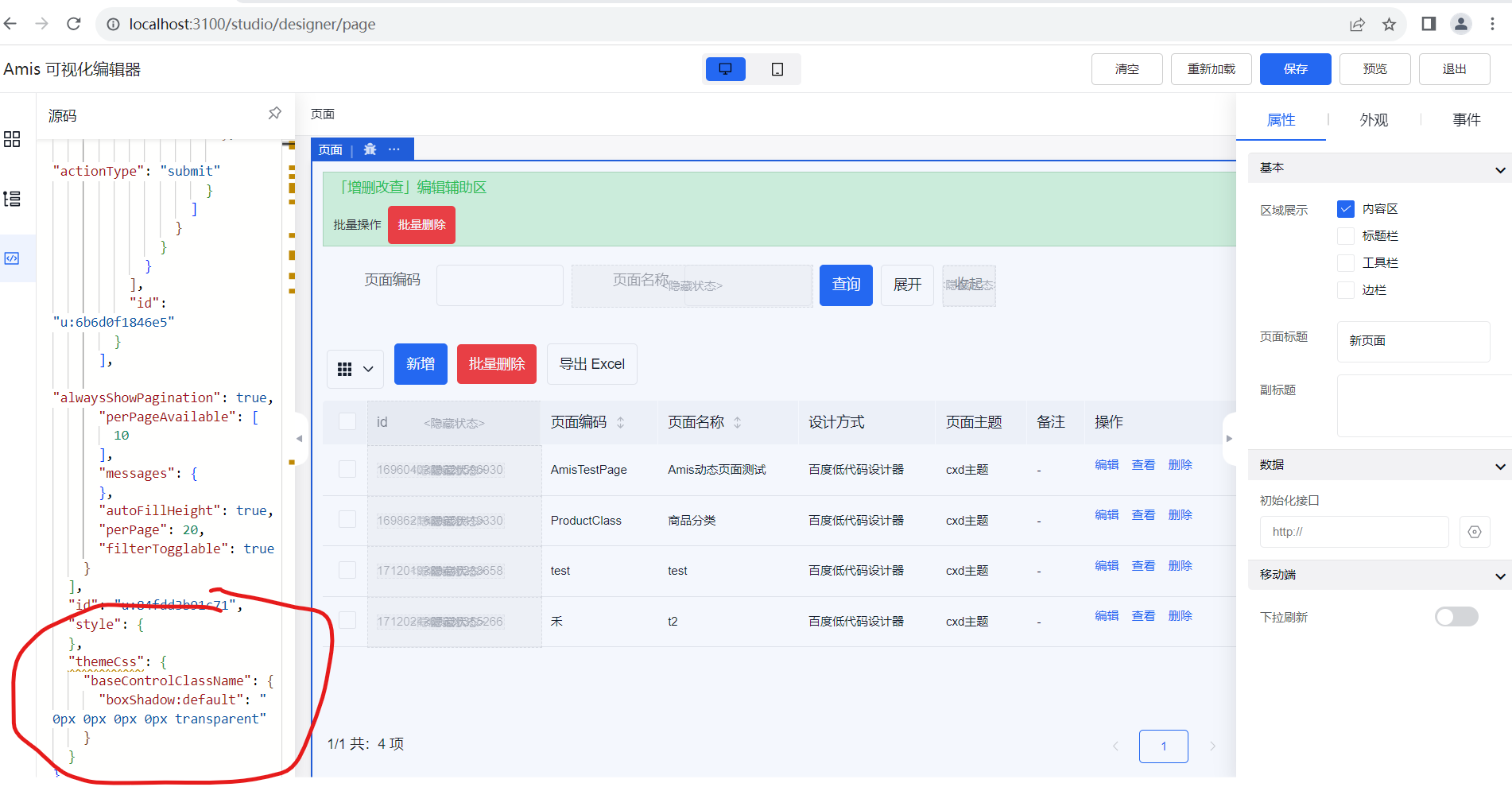Switch to the 事件 tab

point(1466,119)
